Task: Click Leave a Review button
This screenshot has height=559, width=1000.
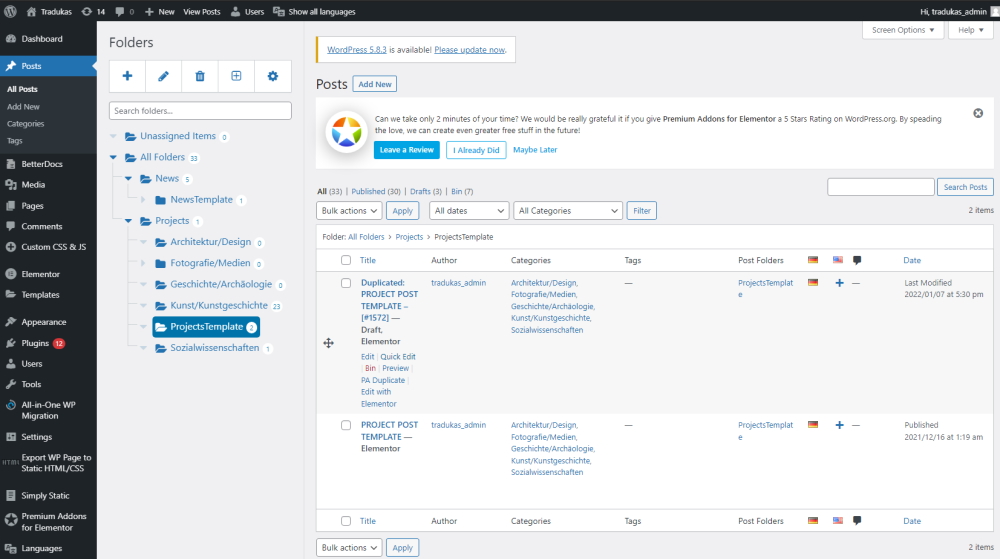Action: (406, 150)
